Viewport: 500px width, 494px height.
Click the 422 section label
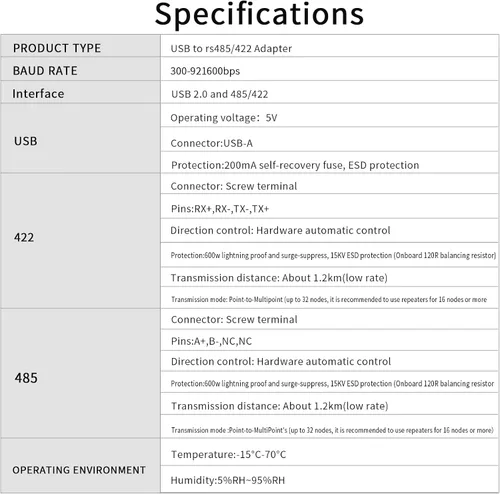(x=24, y=238)
